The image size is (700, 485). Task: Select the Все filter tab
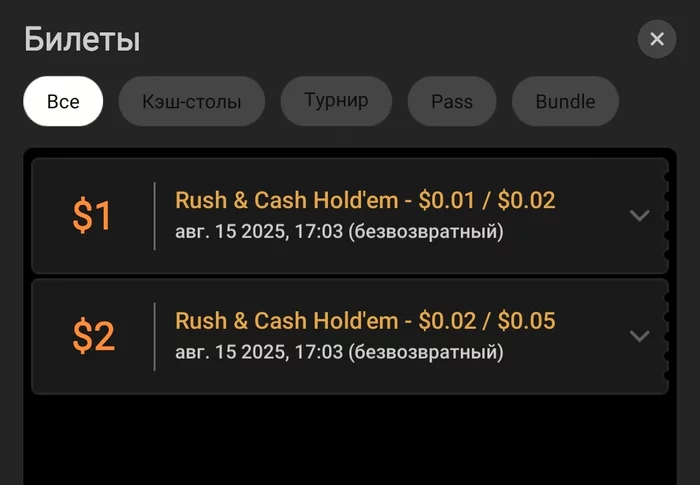pyautogui.click(x=63, y=101)
